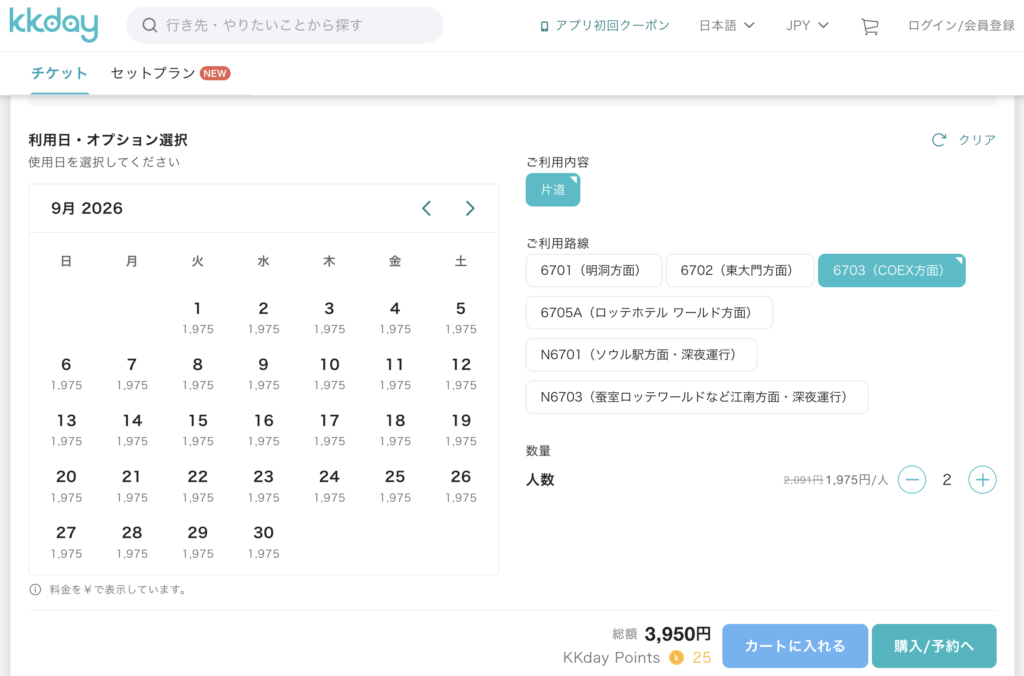Click カートに入れる button

795,646
